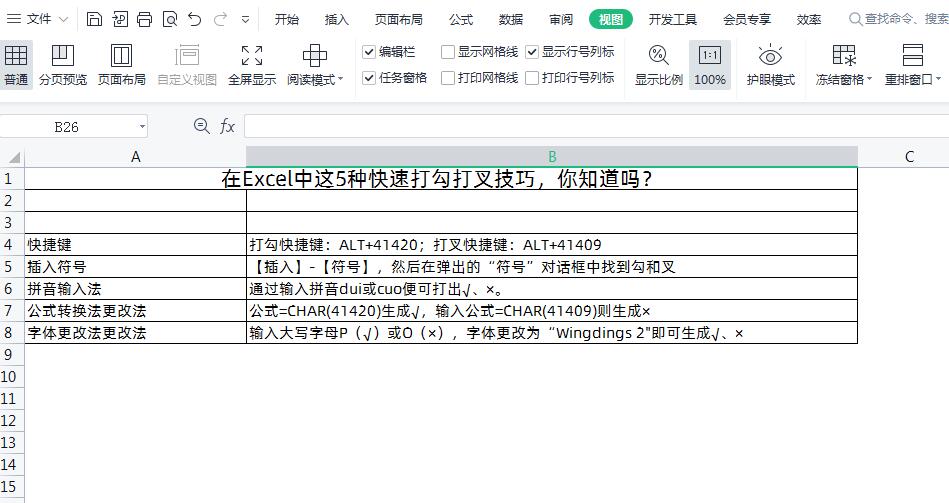Switch to 页面布局 view icon
The image size is (949, 503).
click(x=122, y=65)
